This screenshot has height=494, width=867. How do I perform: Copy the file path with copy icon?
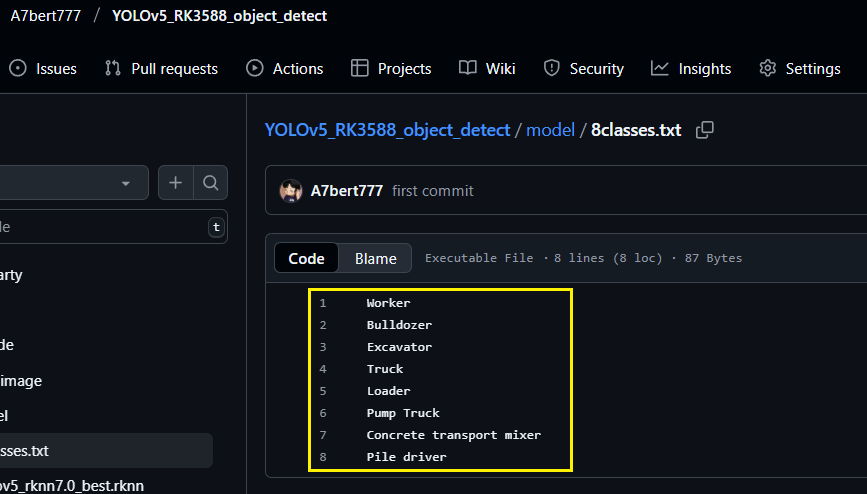coord(704,130)
